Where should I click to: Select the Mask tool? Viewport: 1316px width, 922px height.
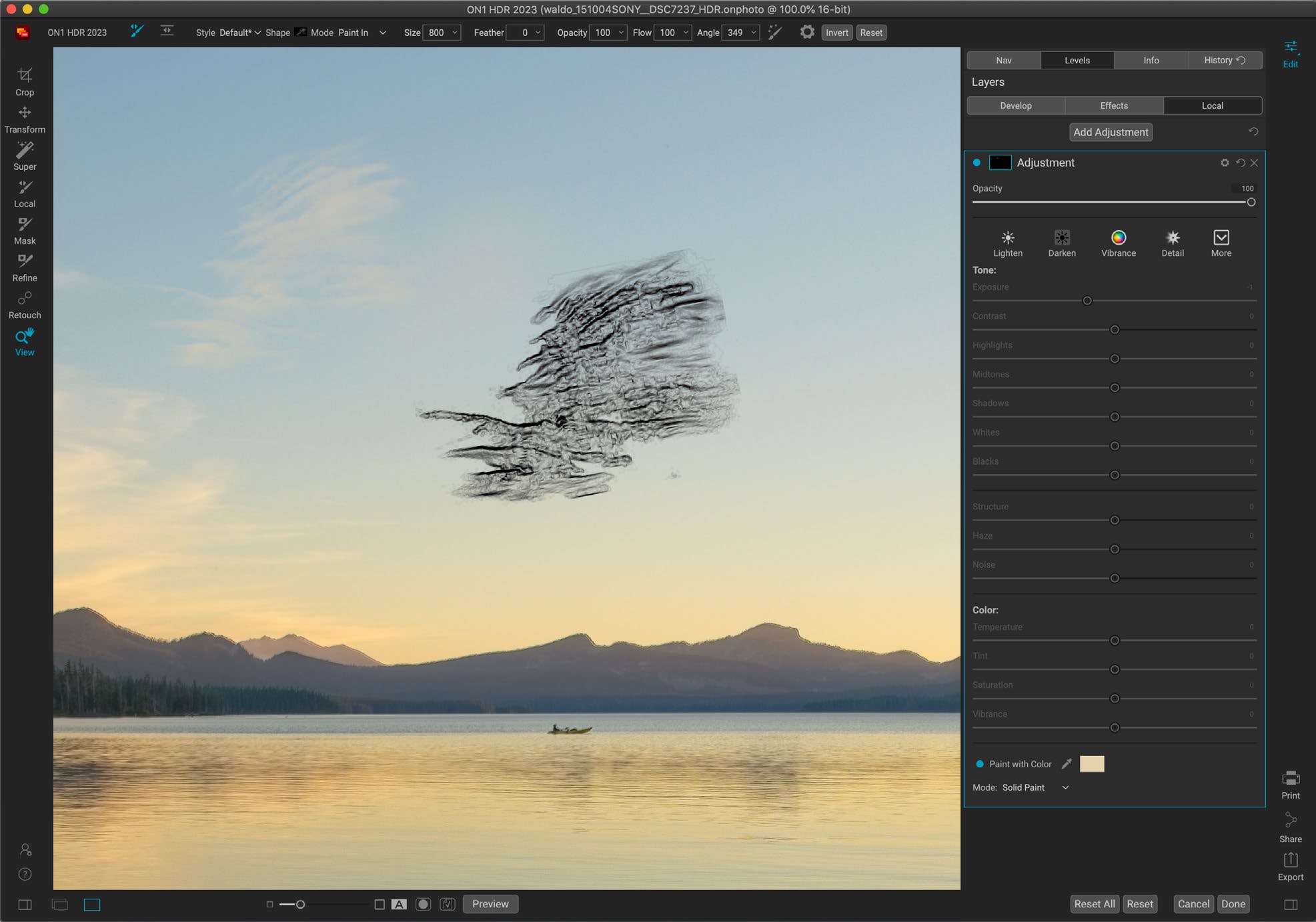click(25, 231)
